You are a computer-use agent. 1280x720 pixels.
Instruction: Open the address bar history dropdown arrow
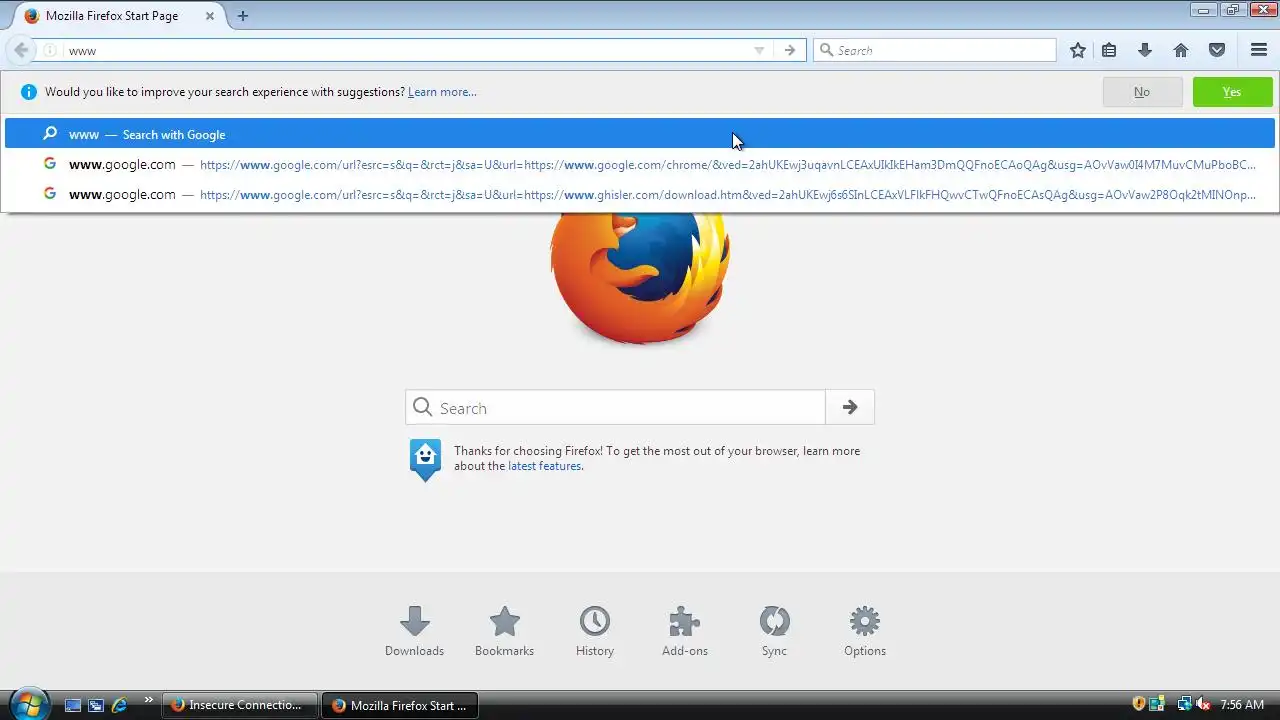pyautogui.click(x=759, y=50)
